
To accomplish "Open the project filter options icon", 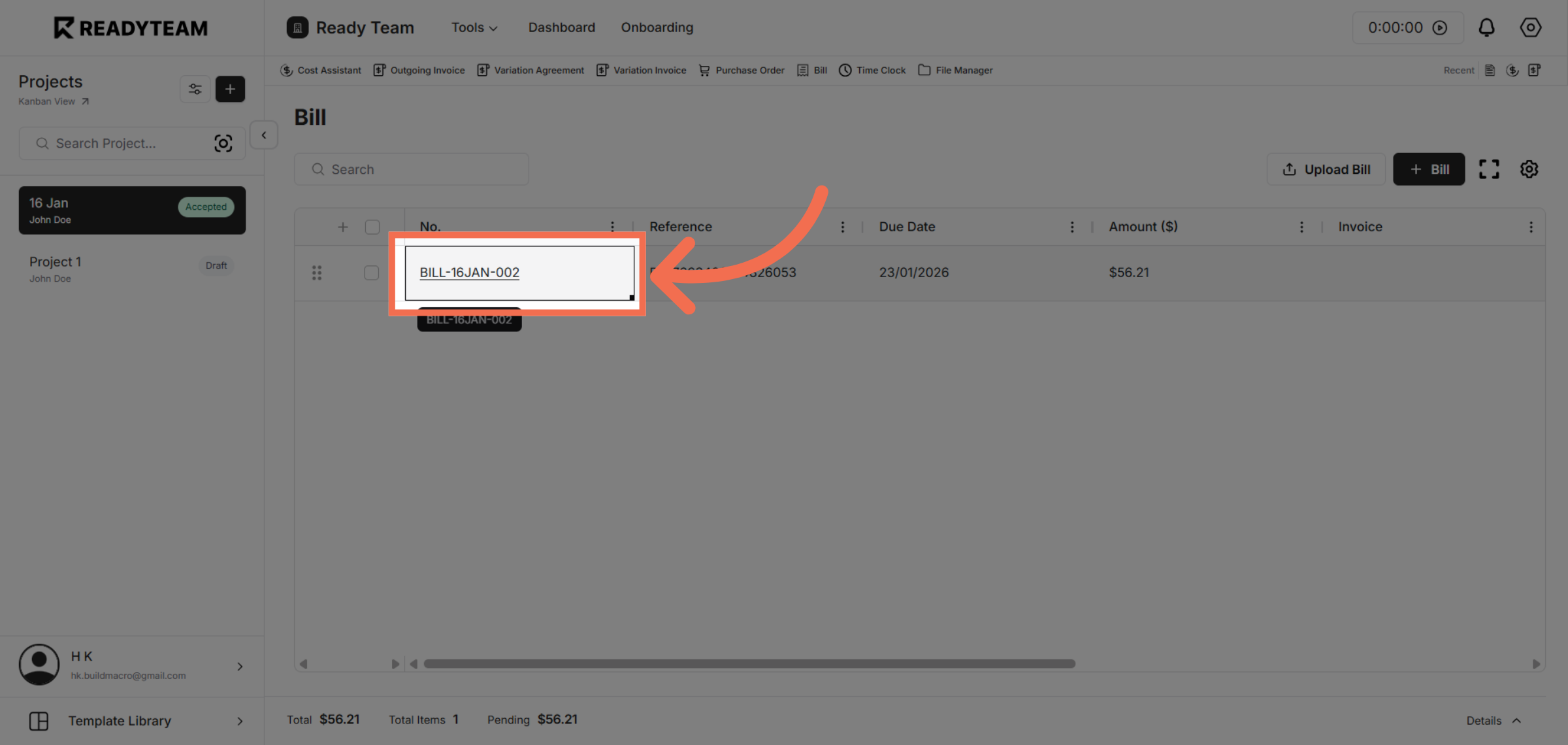I will pyautogui.click(x=195, y=89).
